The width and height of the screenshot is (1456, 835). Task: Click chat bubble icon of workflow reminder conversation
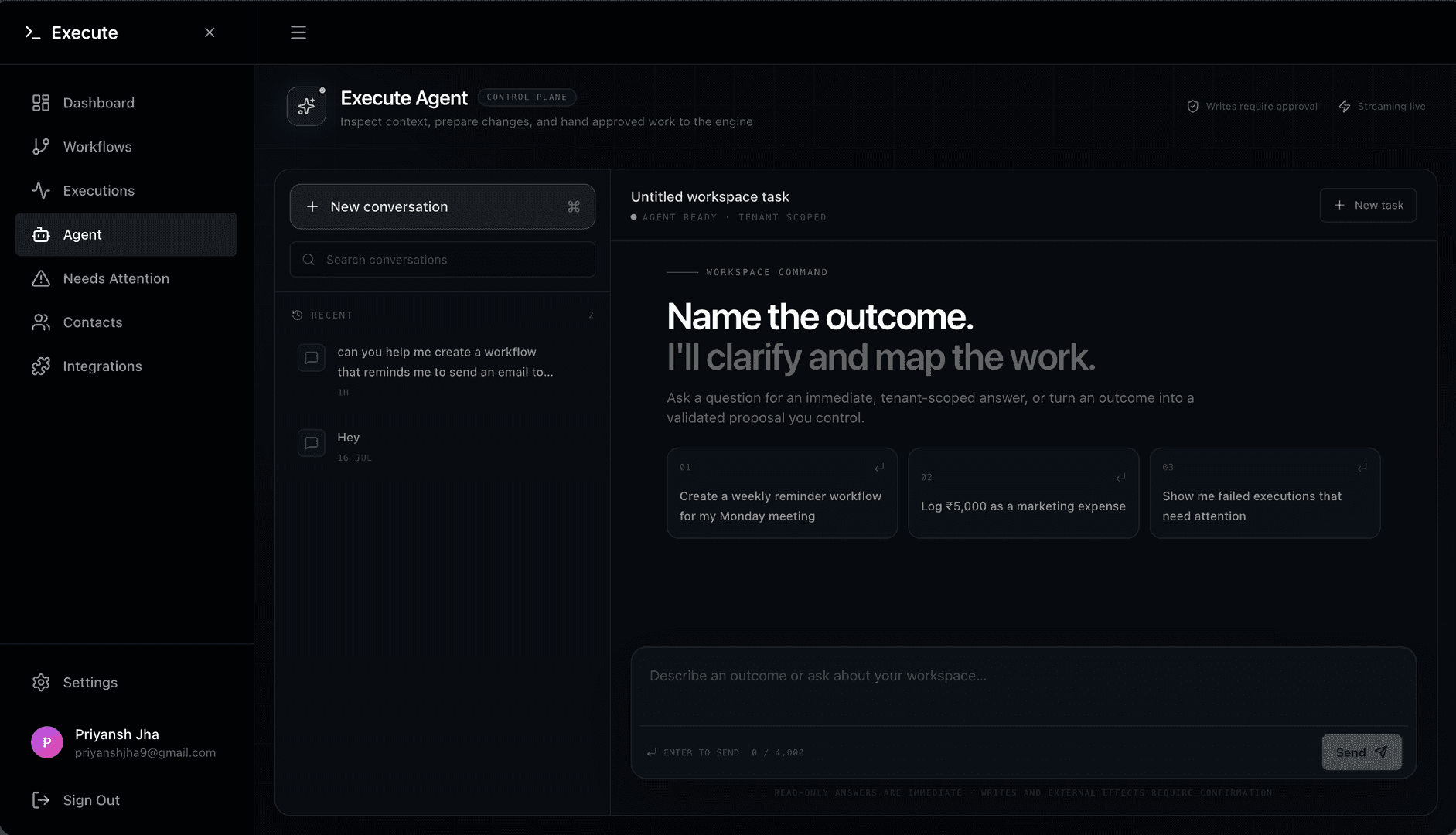click(312, 358)
